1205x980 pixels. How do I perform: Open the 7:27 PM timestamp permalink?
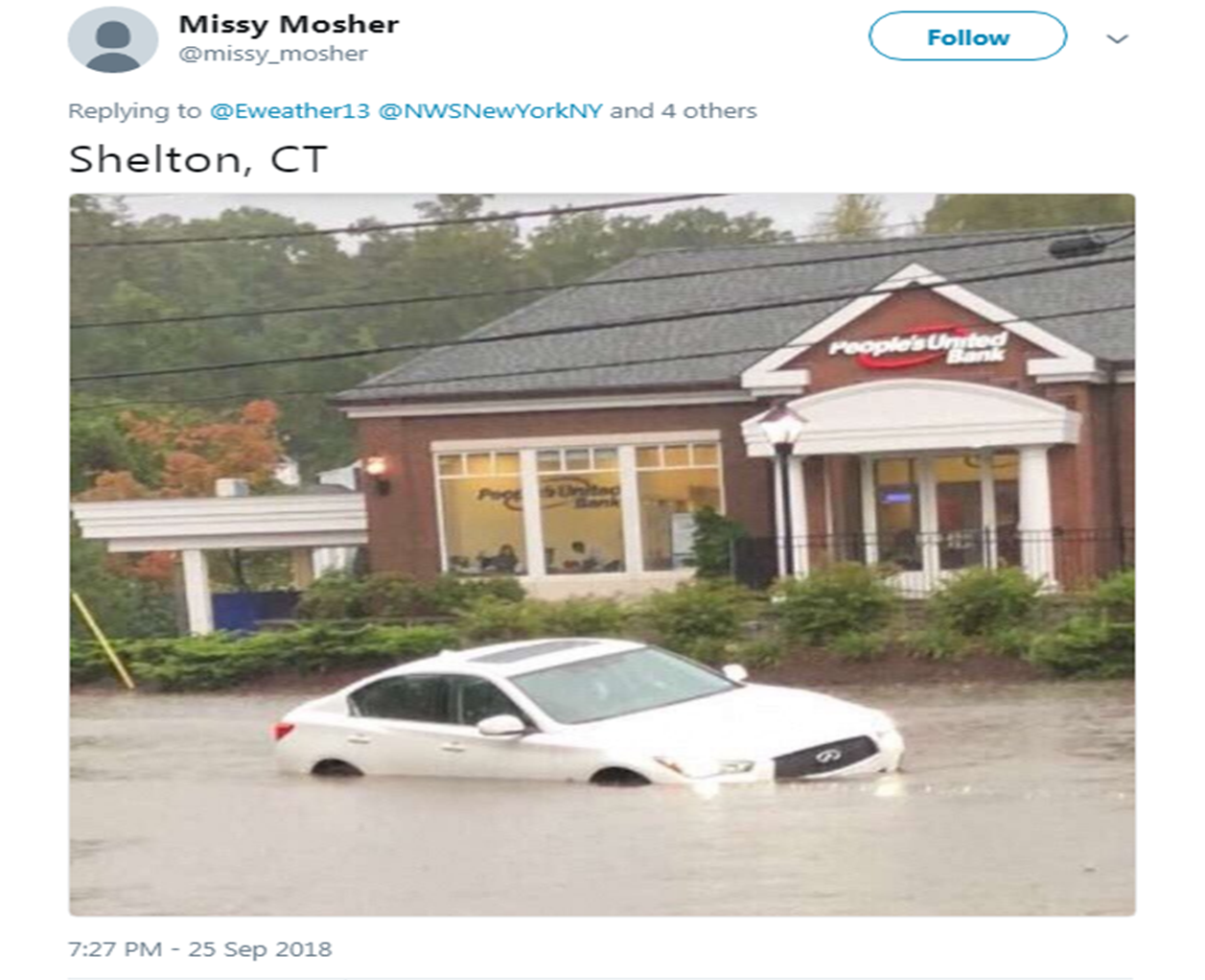(115, 949)
